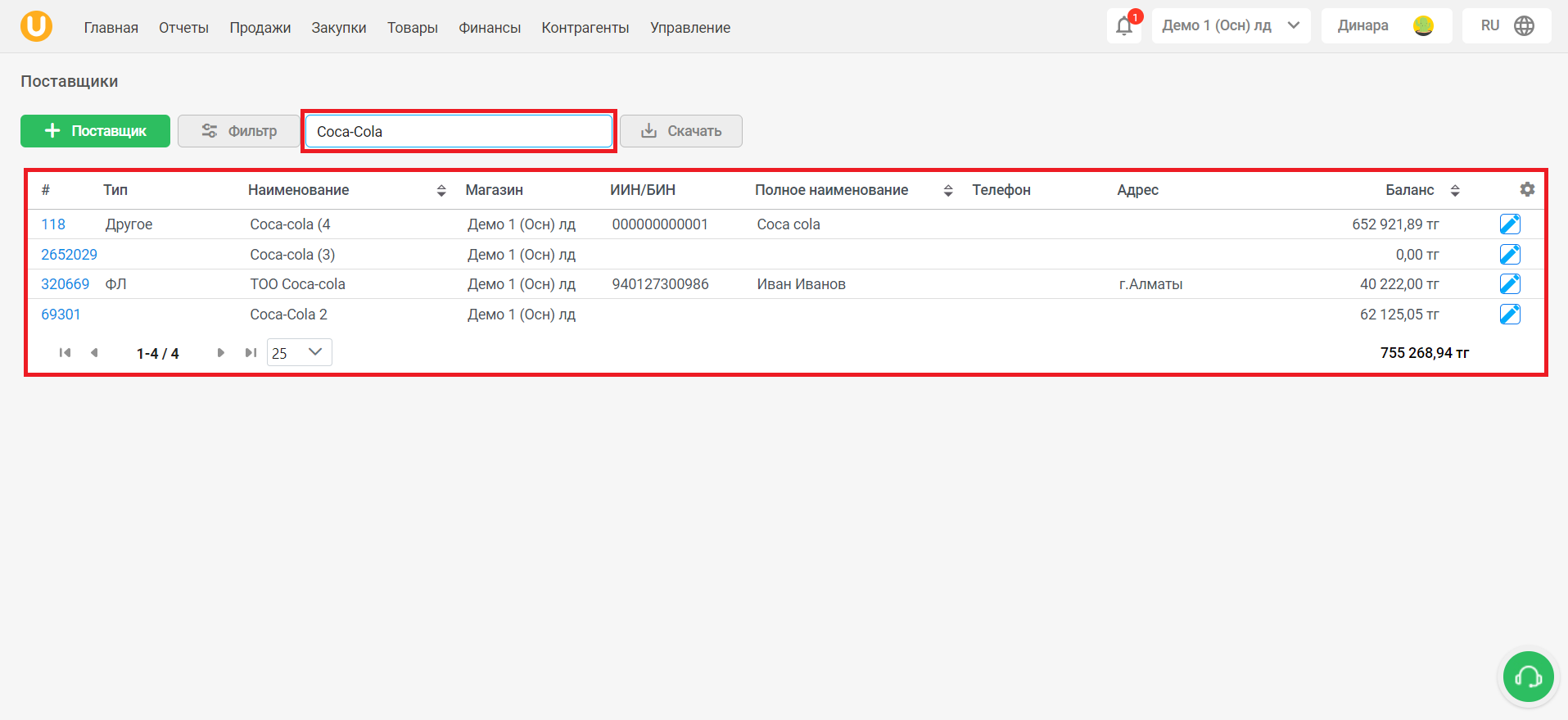Click the Динара user name
Image resolution: width=1568 pixels, height=720 pixels.
point(1362,25)
